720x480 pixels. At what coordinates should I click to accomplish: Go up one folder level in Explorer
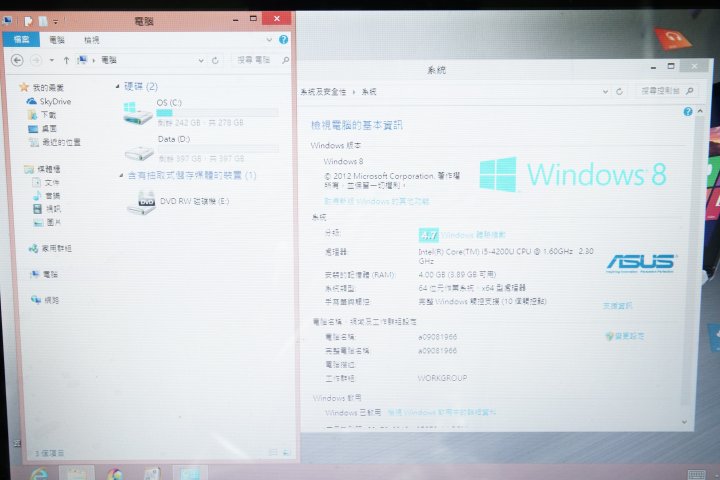coord(66,60)
